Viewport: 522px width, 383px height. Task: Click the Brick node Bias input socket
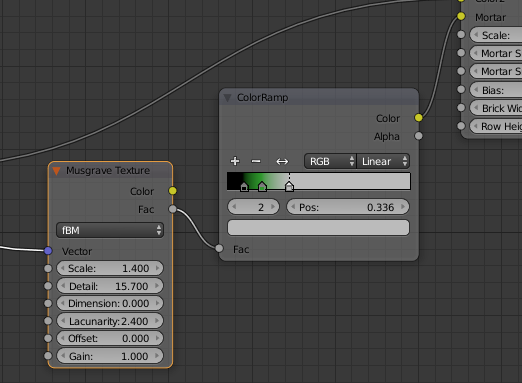pyautogui.click(x=461, y=89)
